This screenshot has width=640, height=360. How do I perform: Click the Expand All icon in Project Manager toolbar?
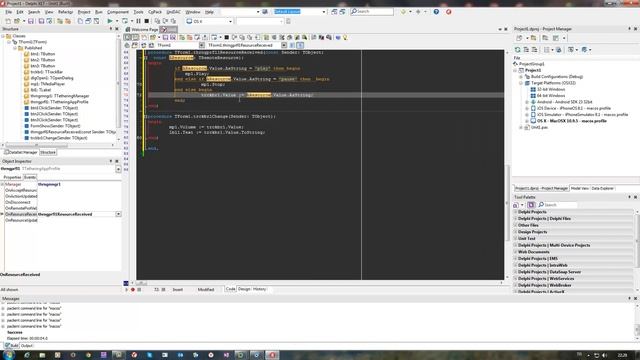pos(526,49)
